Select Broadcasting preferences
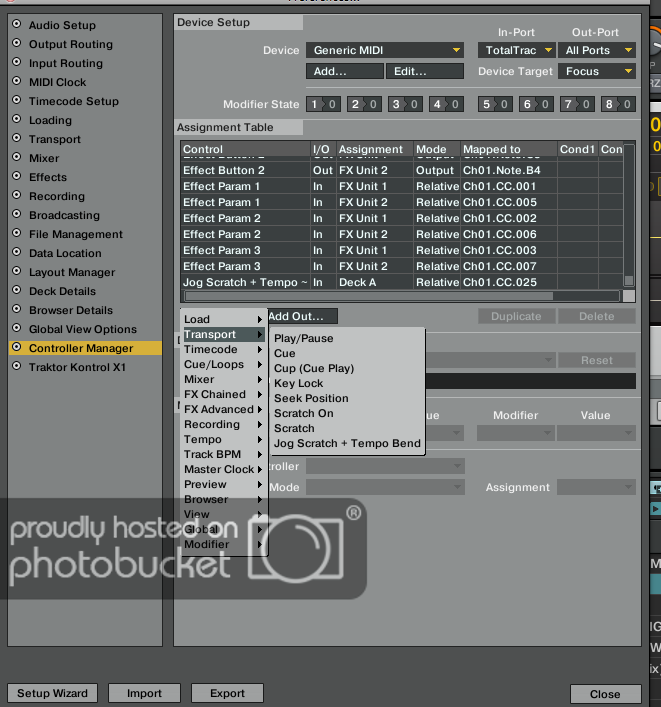Screen dimensions: 661x707 pyautogui.click(x=64, y=215)
